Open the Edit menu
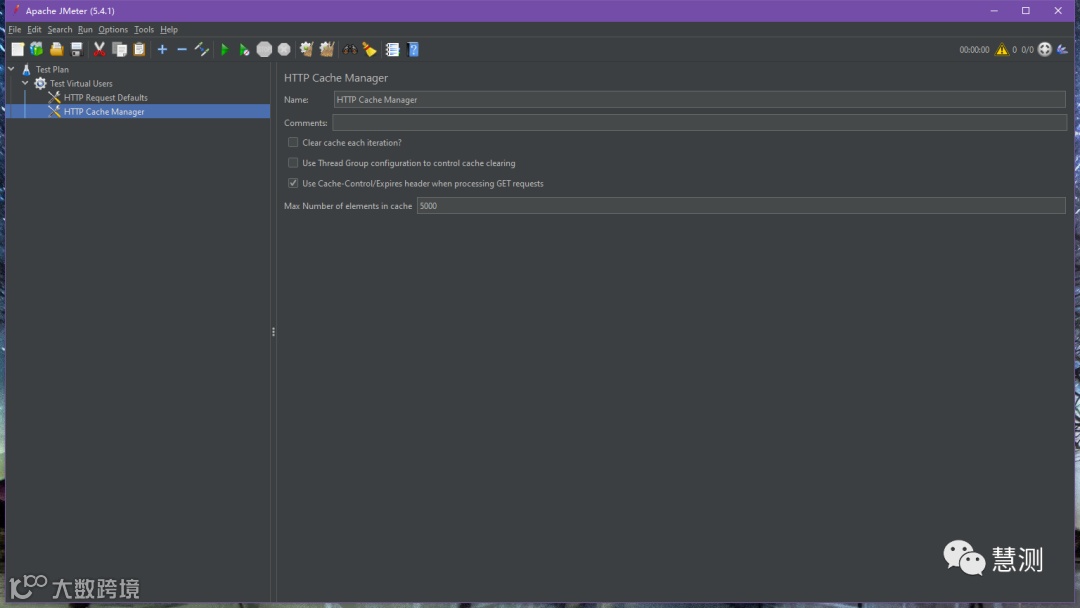 (34, 30)
